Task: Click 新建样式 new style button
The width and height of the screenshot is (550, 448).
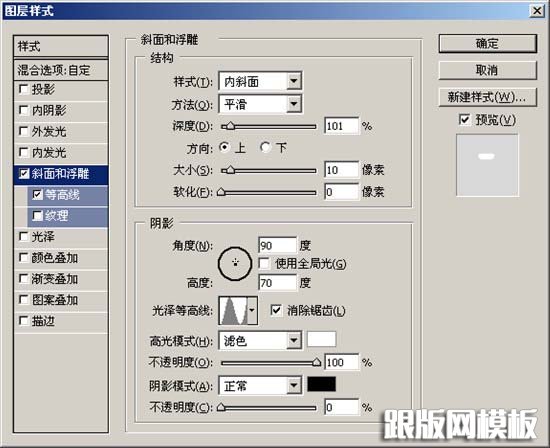Action: point(488,97)
